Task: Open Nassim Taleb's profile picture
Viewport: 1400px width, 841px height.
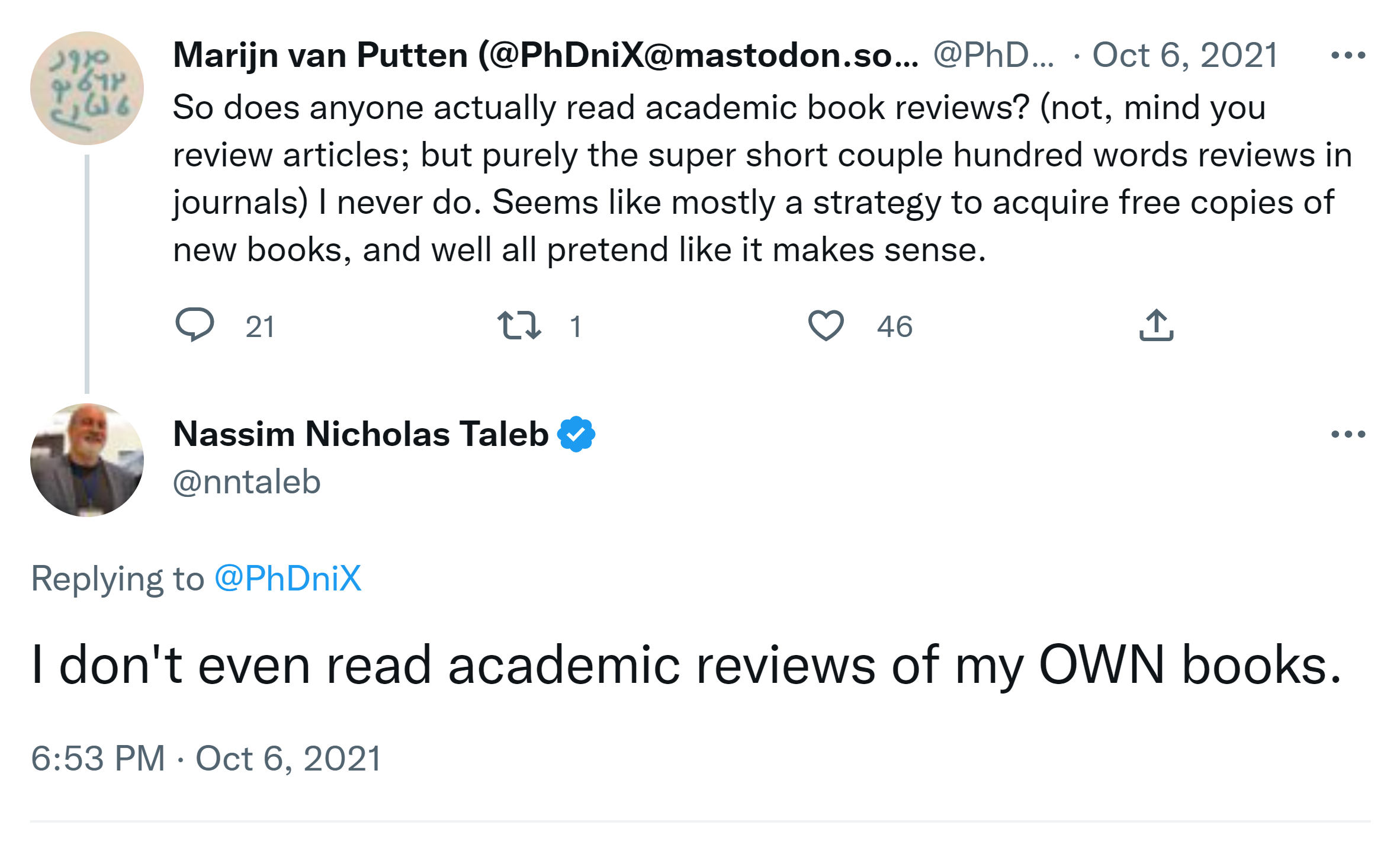Action: tap(87, 460)
